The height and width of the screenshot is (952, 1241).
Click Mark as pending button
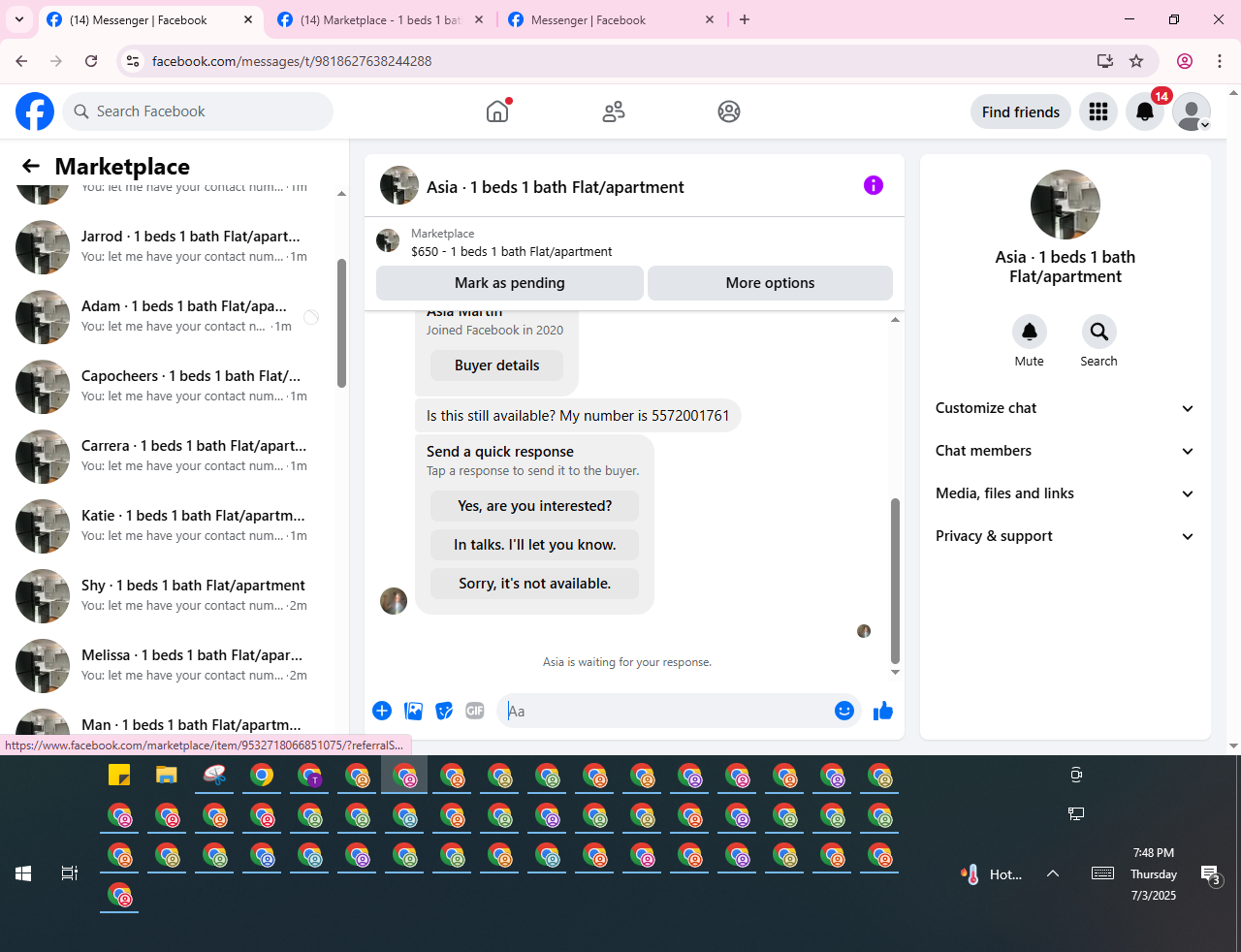[x=510, y=283]
